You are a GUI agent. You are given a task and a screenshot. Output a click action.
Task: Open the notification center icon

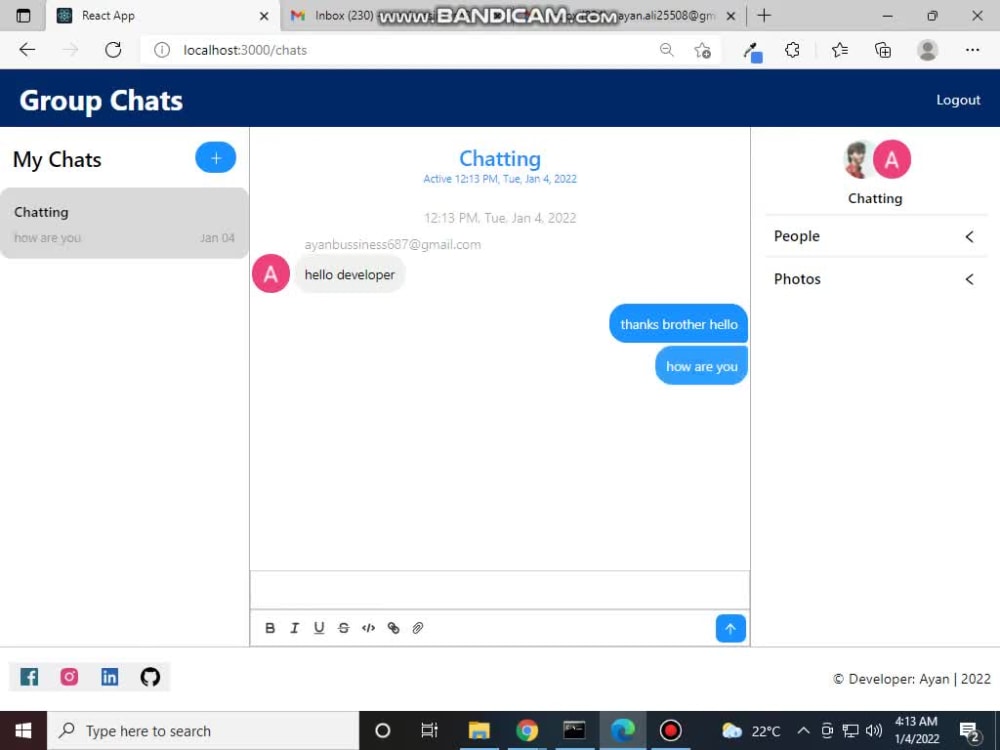[969, 732]
